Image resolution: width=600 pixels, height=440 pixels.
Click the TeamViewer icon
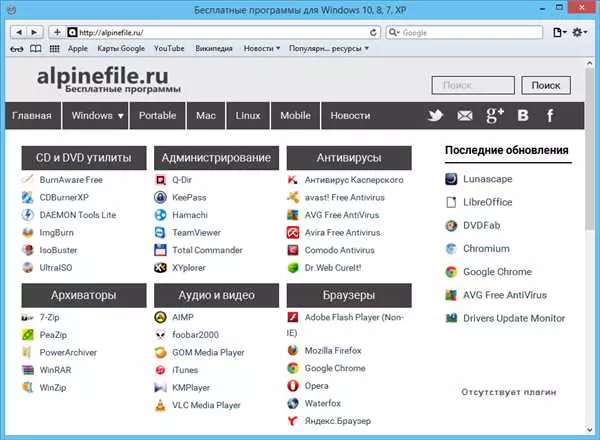click(x=160, y=232)
